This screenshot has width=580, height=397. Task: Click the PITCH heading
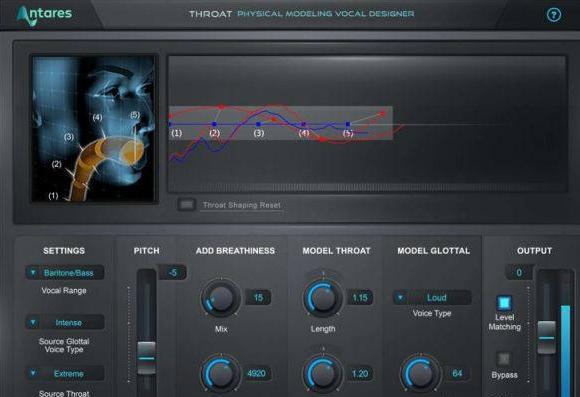[146, 250]
